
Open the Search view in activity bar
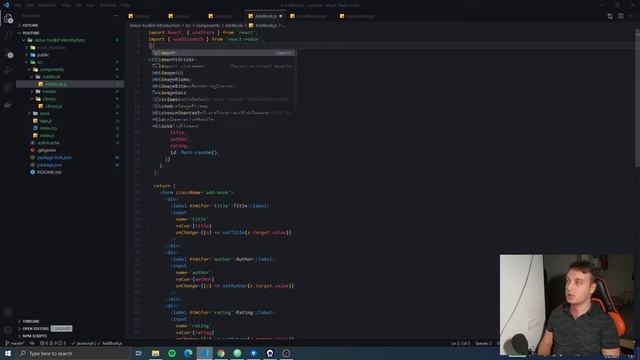tap(8, 36)
